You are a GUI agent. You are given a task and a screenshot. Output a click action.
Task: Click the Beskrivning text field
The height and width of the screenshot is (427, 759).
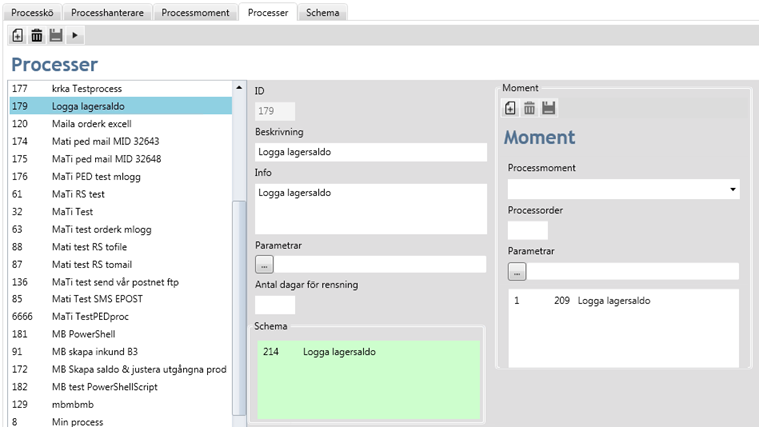point(370,152)
